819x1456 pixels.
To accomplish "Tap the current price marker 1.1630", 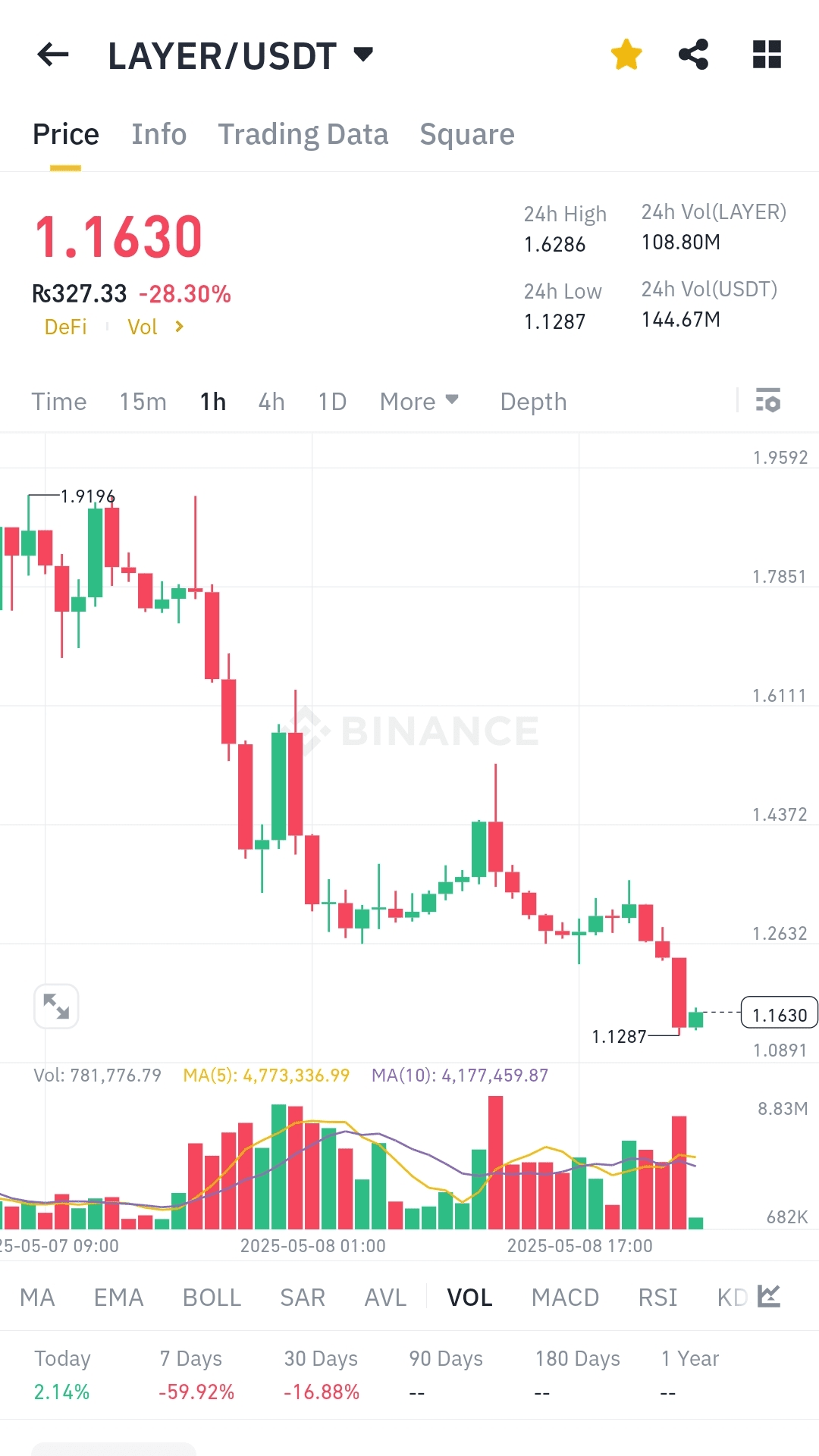I will [x=779, y=1014].
